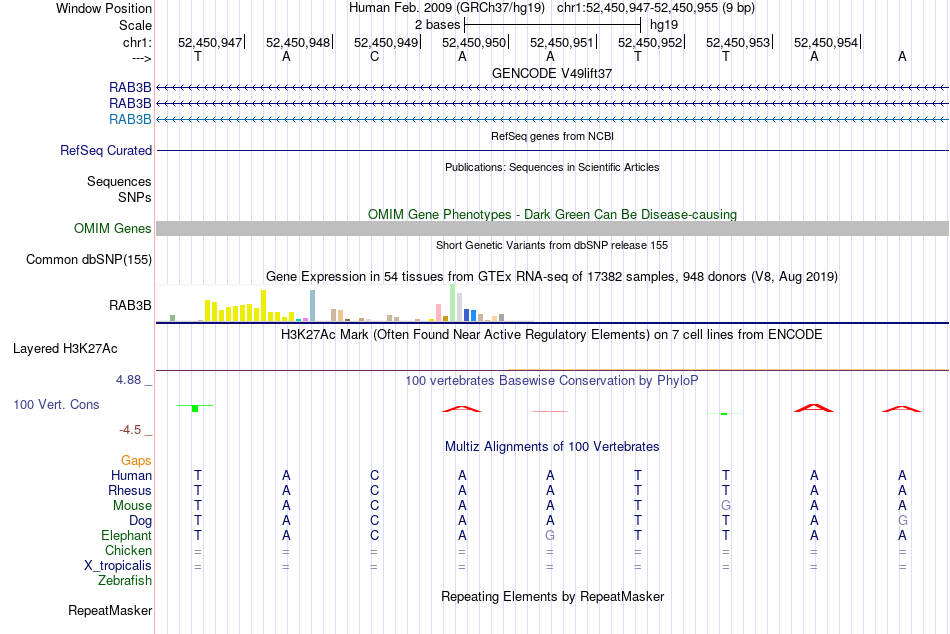Select the Chicken alignment row label
The image size is (950, 634).
[128, 550]
